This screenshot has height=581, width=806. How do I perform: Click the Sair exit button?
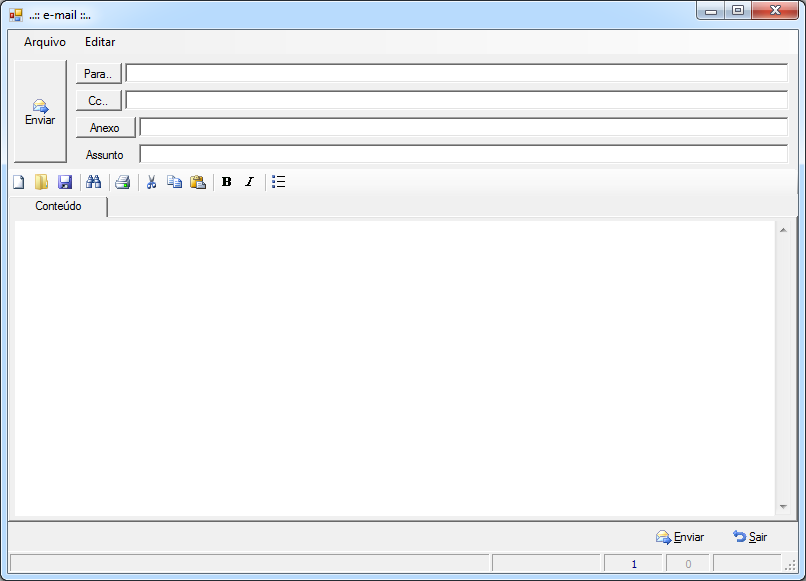pos(750,537)
